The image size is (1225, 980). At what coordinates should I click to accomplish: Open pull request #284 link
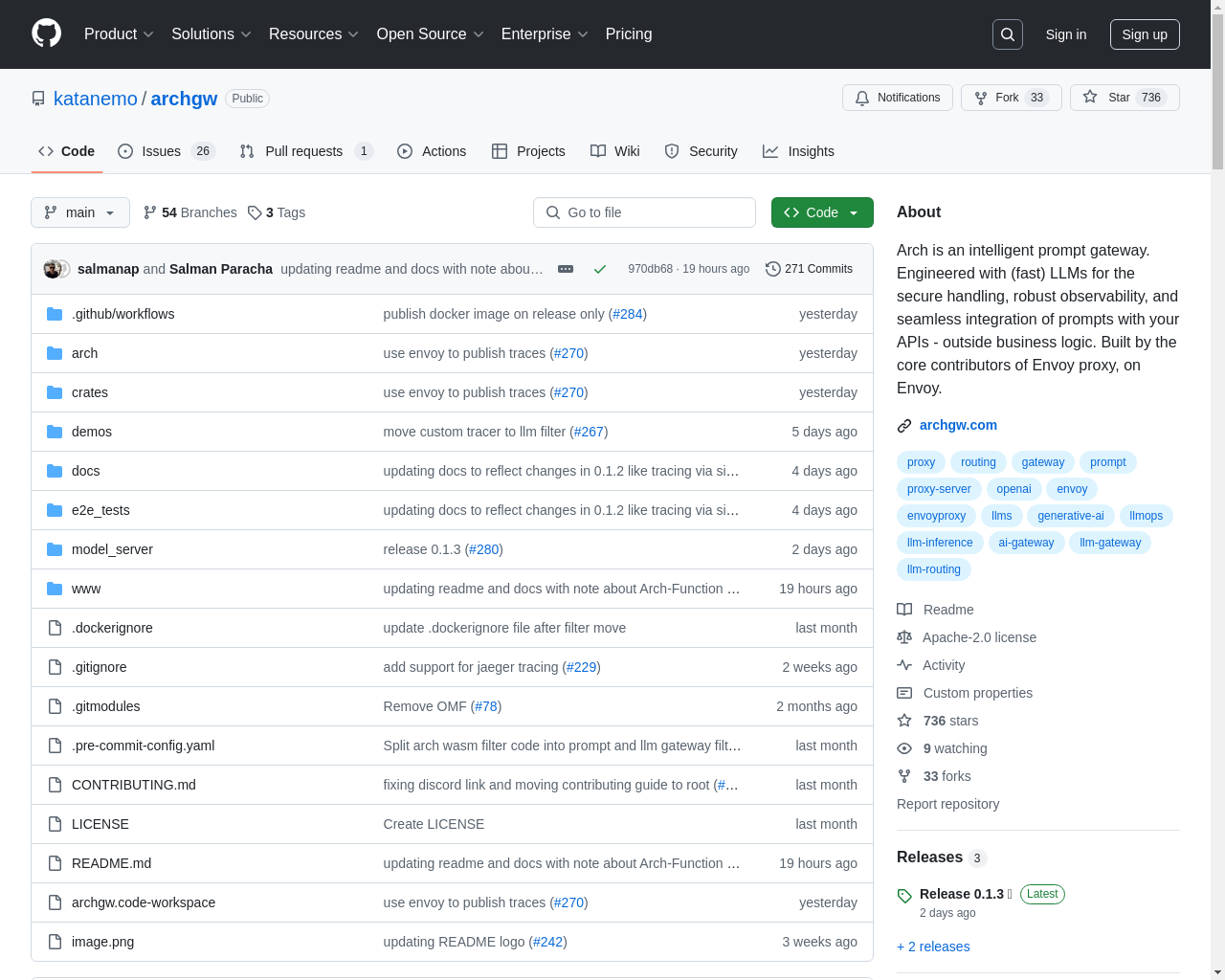[x=628, y=314]
